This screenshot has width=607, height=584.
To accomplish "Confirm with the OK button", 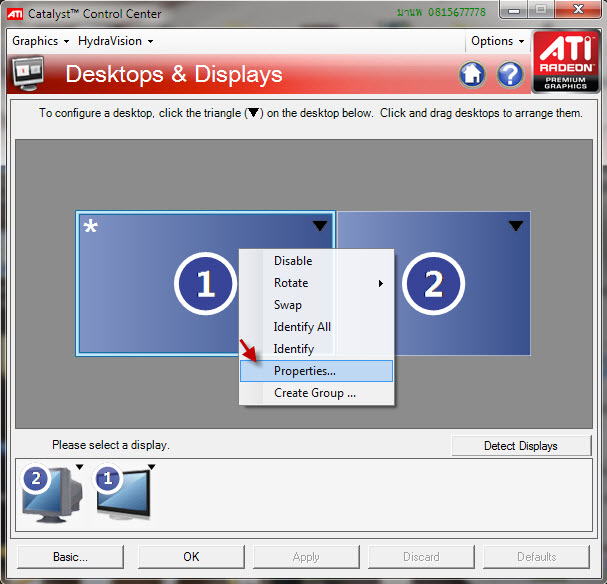I will [191, 557].
